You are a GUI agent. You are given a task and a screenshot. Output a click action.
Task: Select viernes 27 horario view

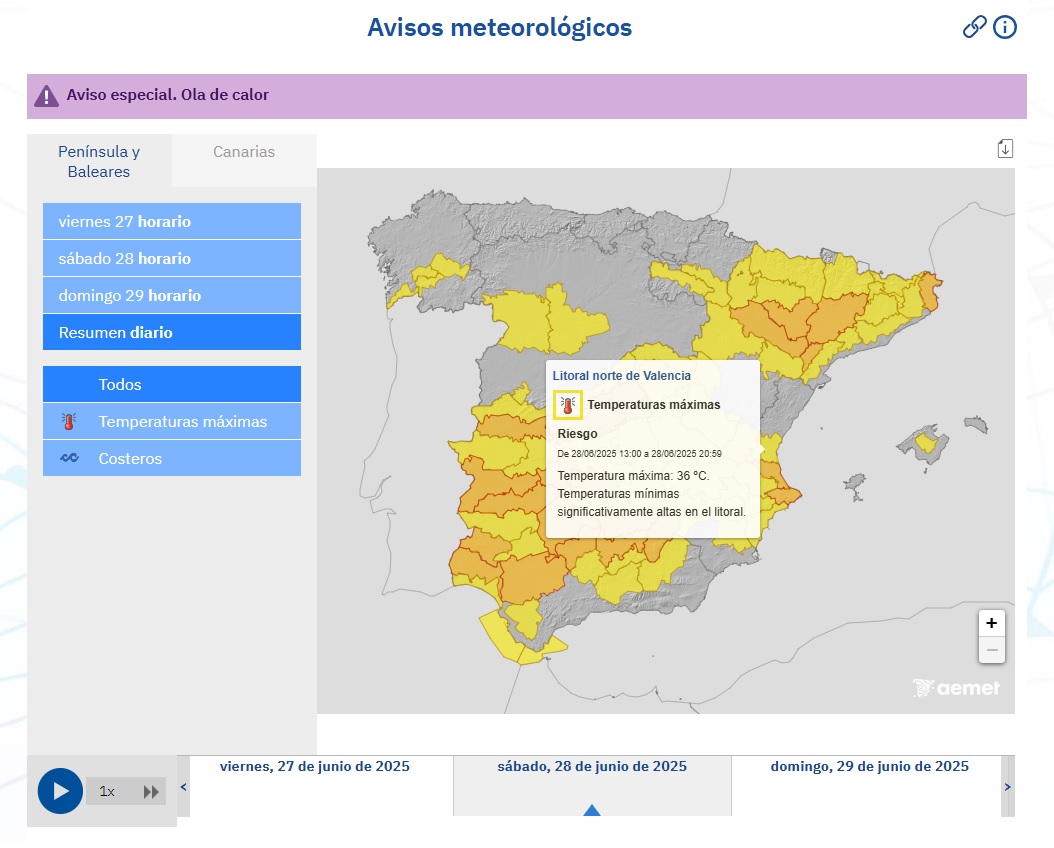(172, 221)
